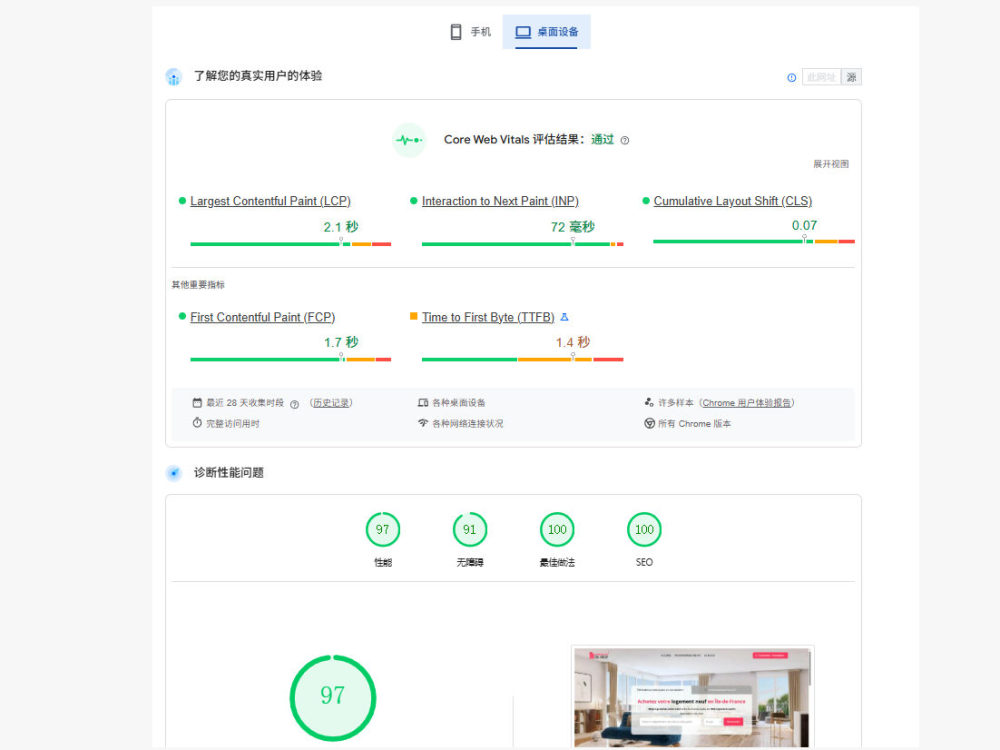Click the FCP distribution bar
The image size is (1000, 750).
tap(291, 359)
